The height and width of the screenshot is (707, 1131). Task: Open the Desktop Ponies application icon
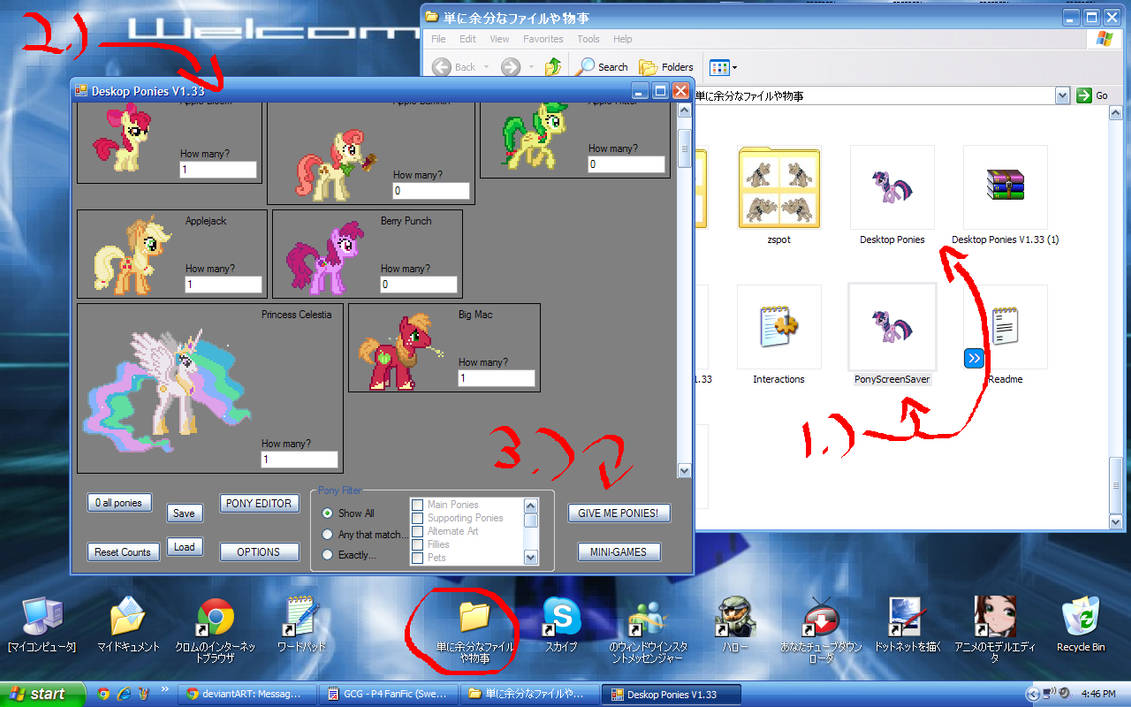[892, 188]
